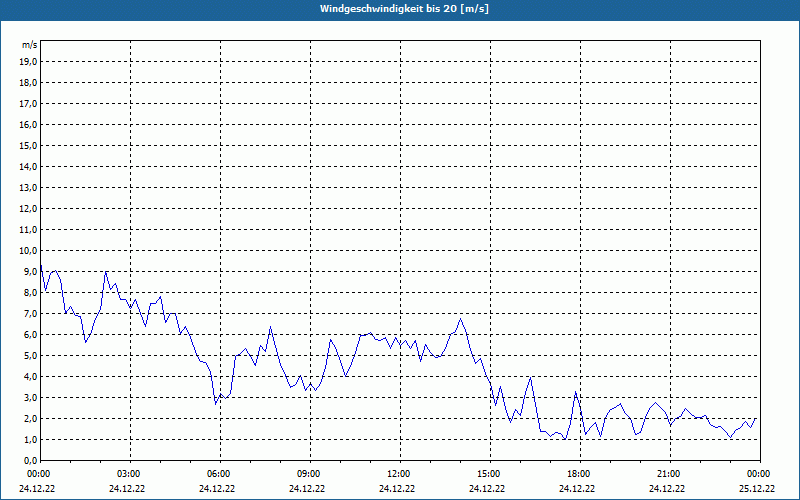
Task: Select the 16,0 axis label
Action: point(28,124)
